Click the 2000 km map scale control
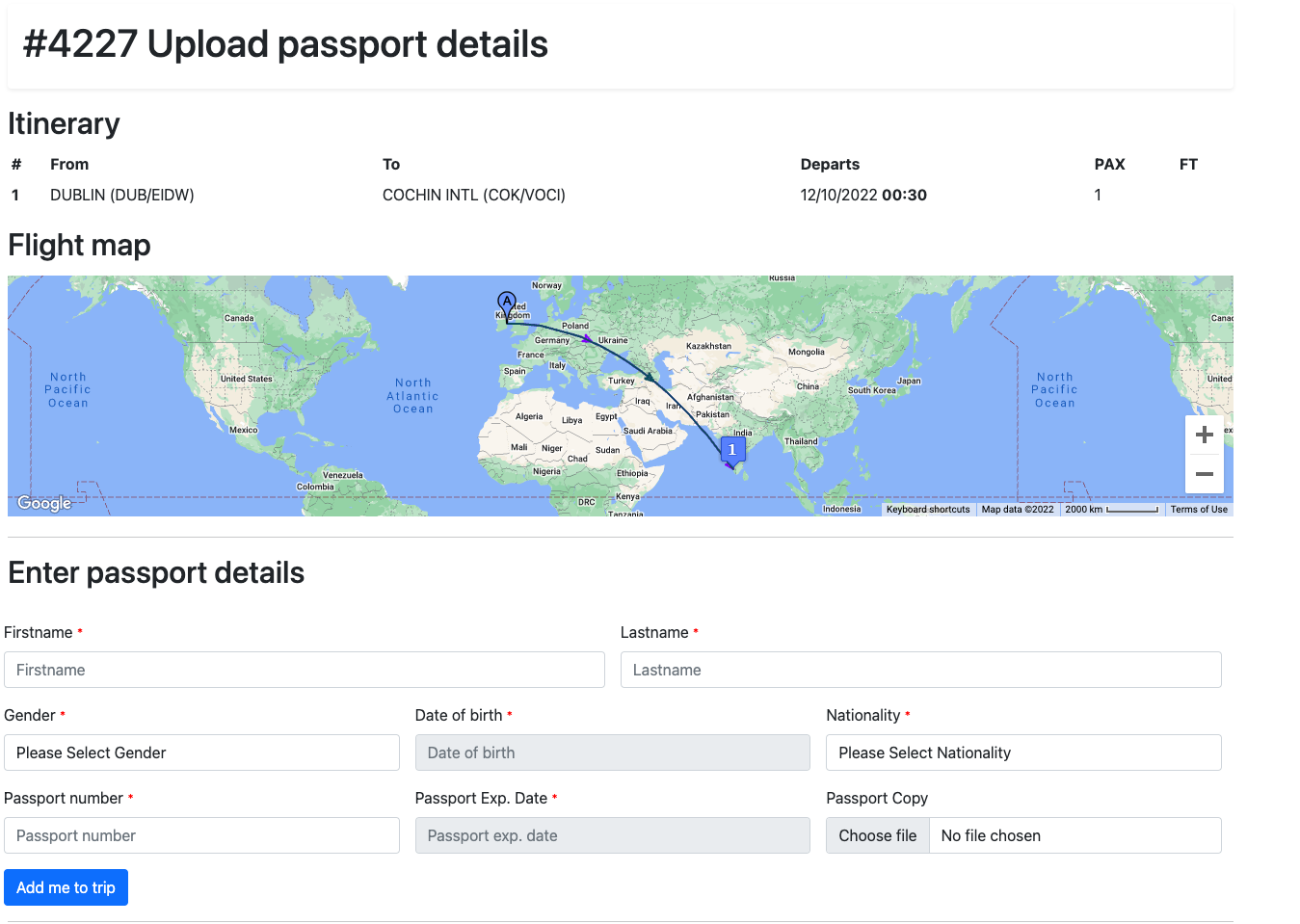Viewport: 1300px width, 924px height. pos(1111,510)
